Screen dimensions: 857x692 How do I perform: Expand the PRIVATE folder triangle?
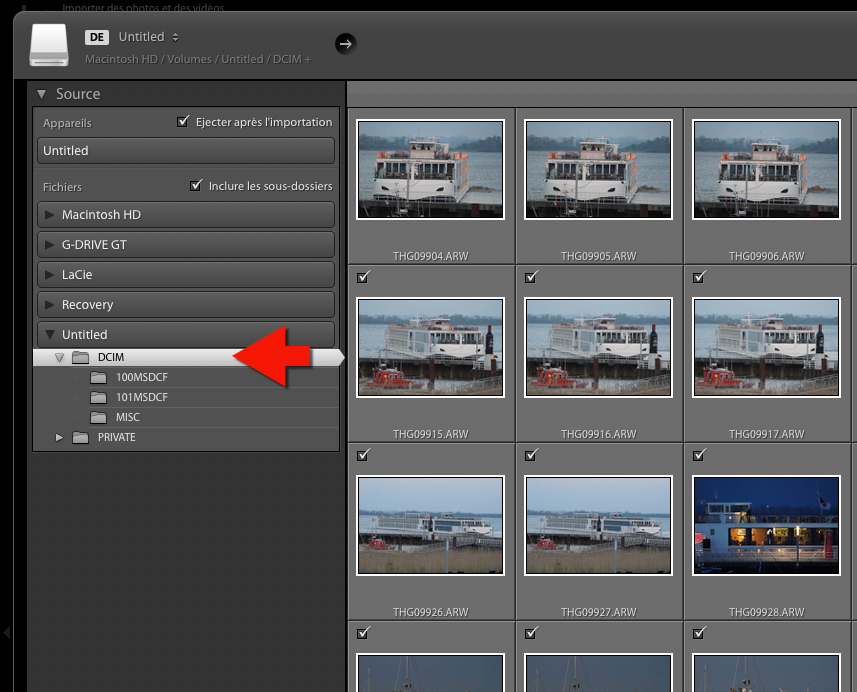point(60,438)
